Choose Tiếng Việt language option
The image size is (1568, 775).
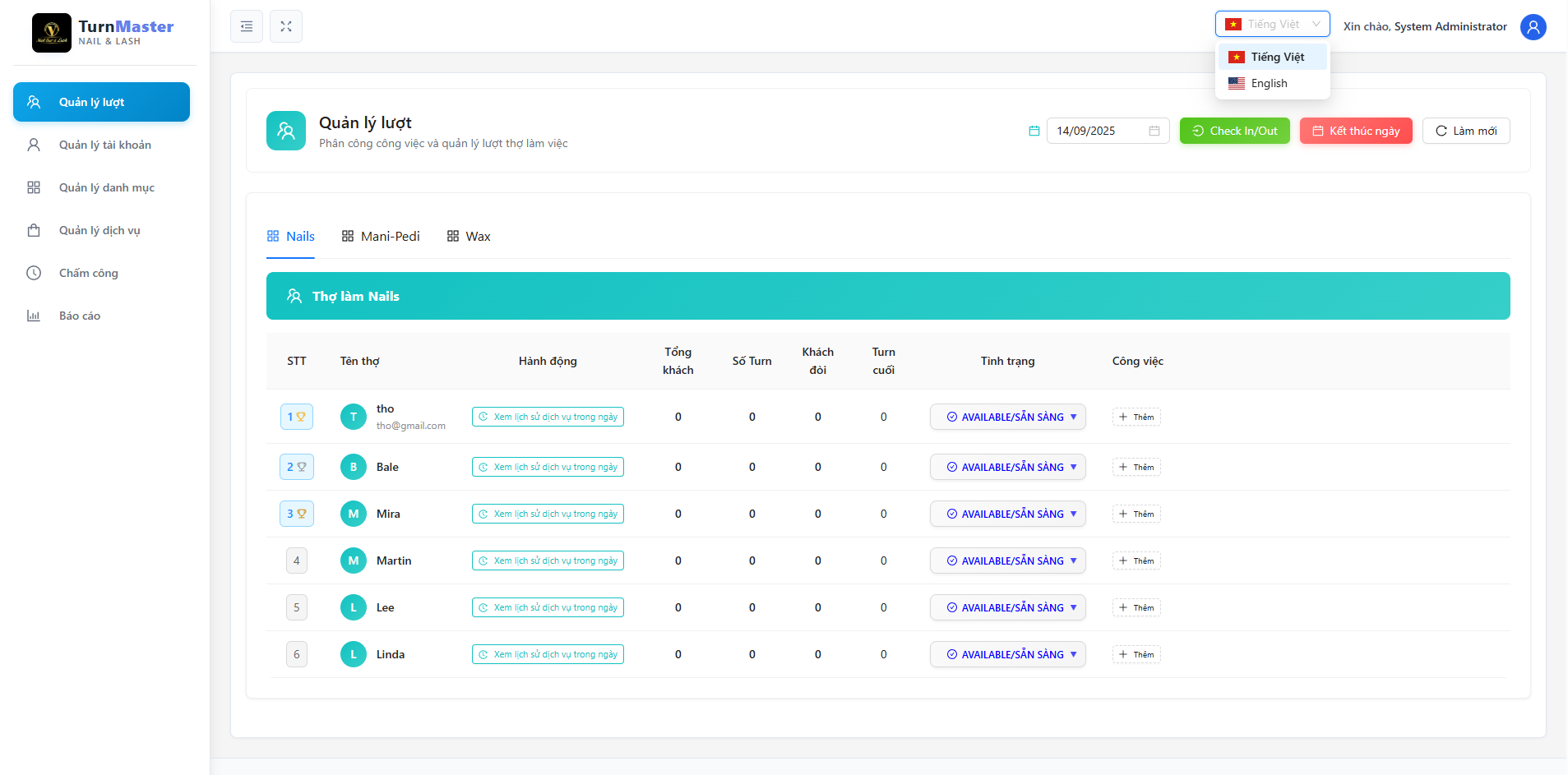(1277, 57)
